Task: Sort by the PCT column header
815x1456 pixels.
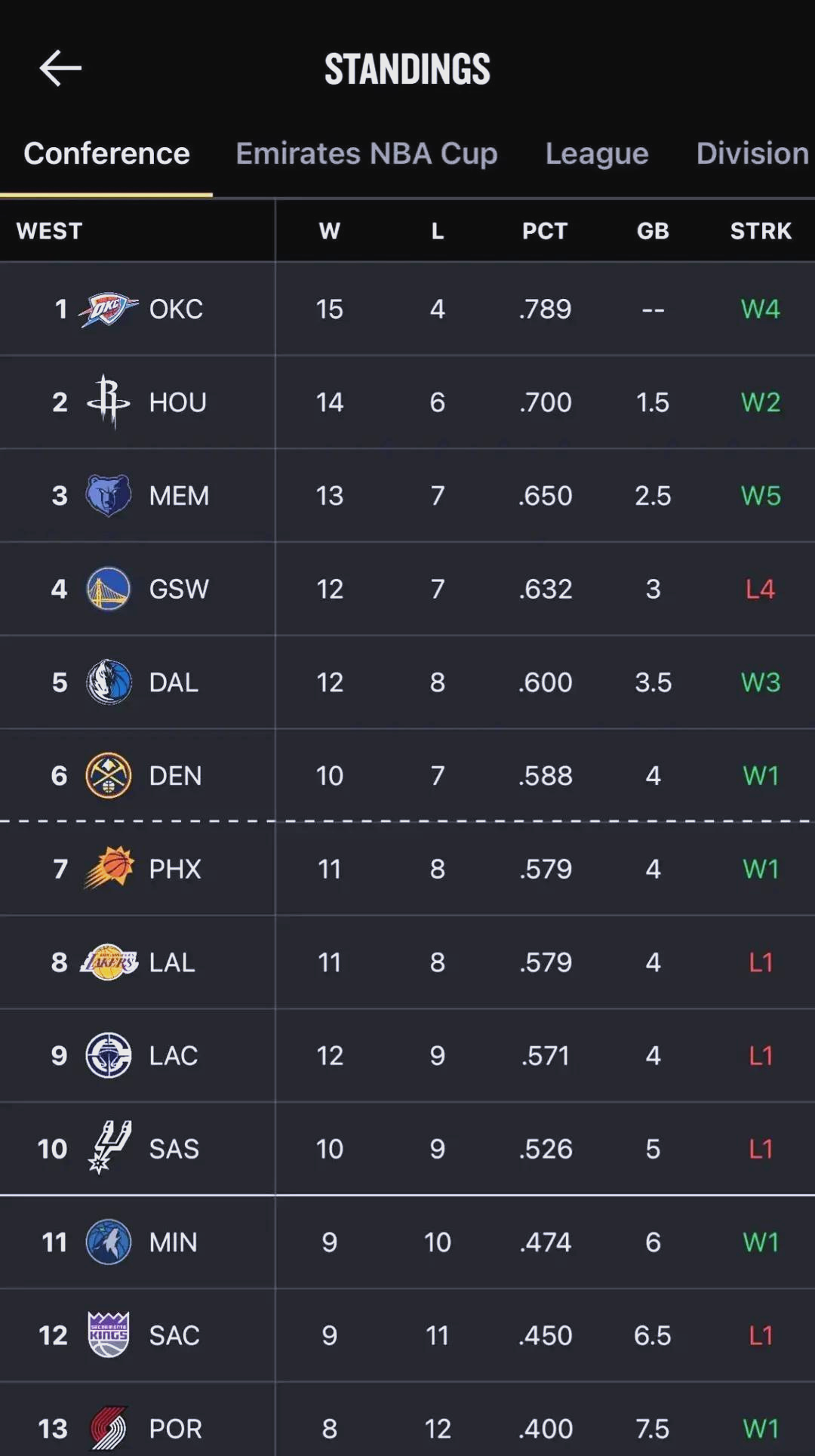Action: [x=545, y=231]
